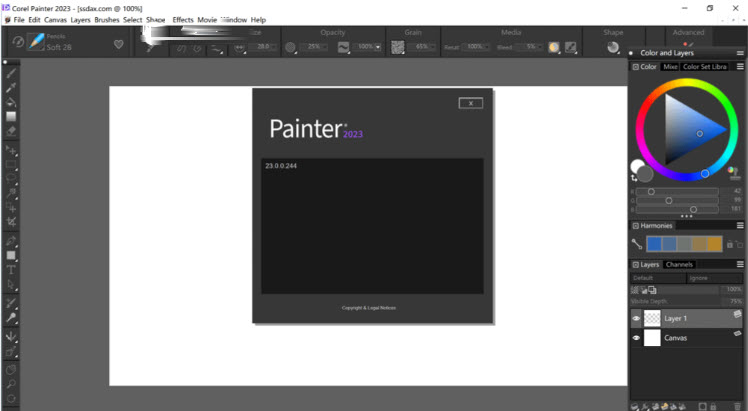Select the Brush tool in the toolbox

point(12,73)
